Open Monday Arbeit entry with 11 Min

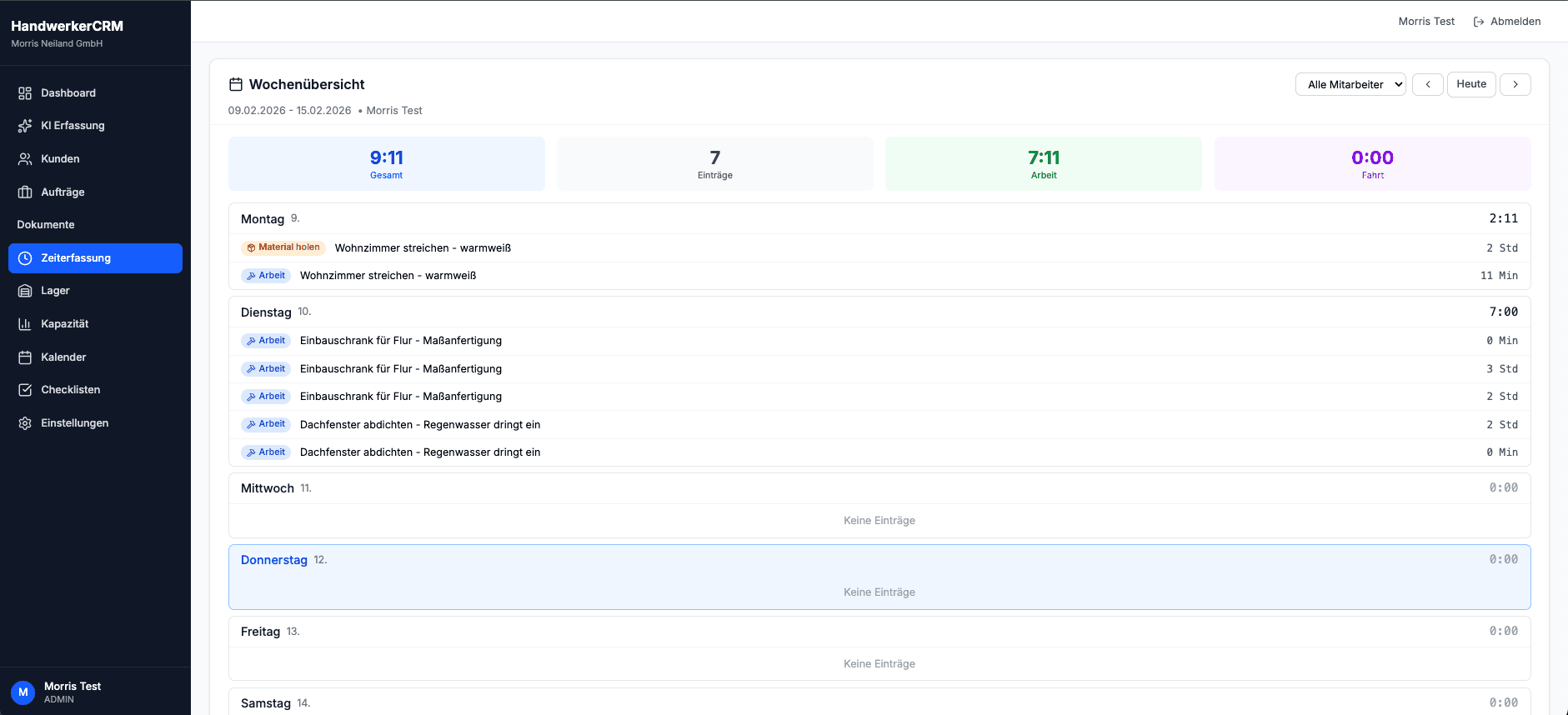tap(879, 276)
